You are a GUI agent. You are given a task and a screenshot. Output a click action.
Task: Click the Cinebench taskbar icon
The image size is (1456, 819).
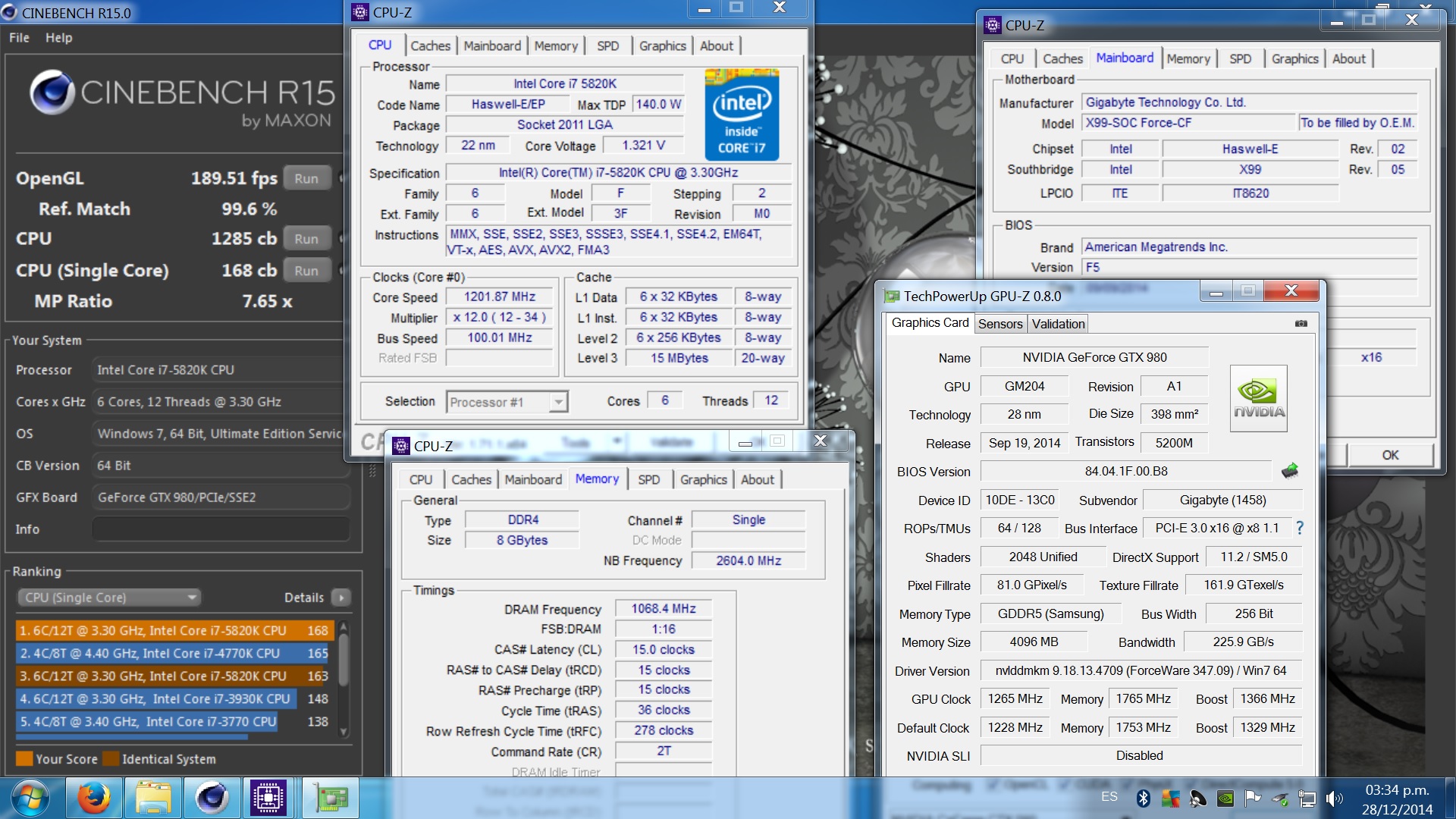[x=212, y=798]
